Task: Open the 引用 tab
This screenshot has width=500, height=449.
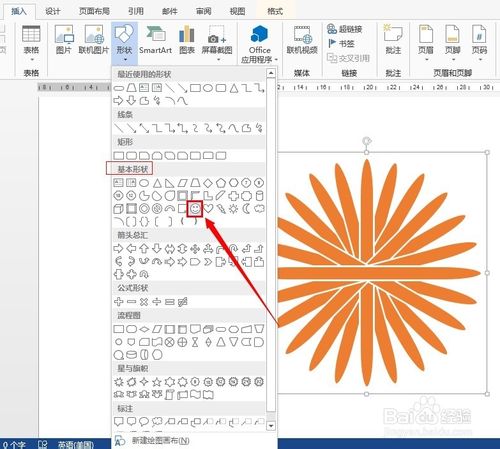Action: (x=136, y=11)
